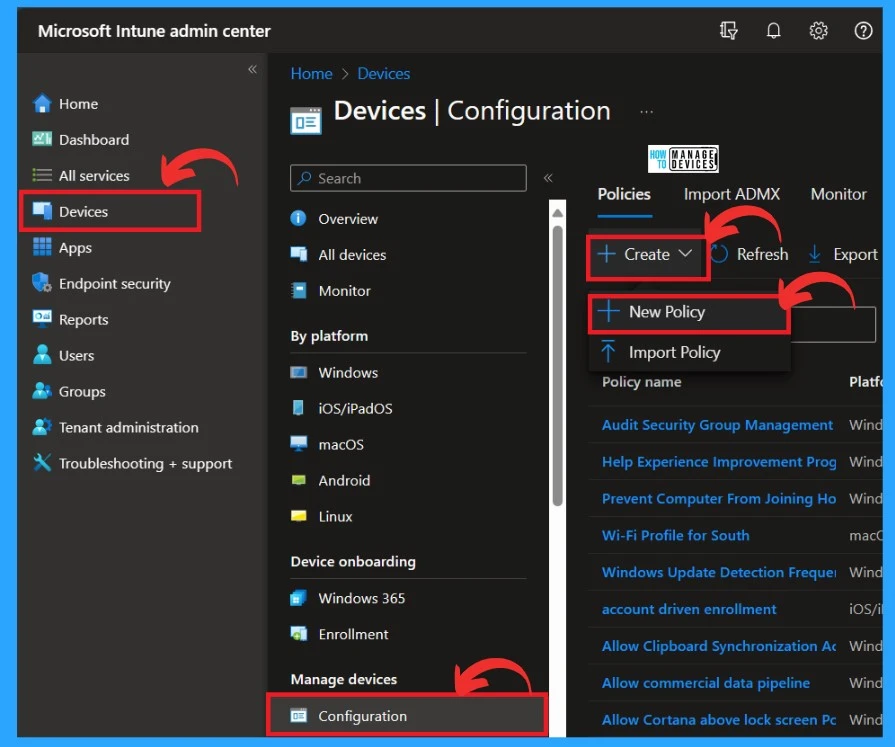Click the Refresh button label
This screenshot has height=747, width=895.
click(x=762, y=254)
